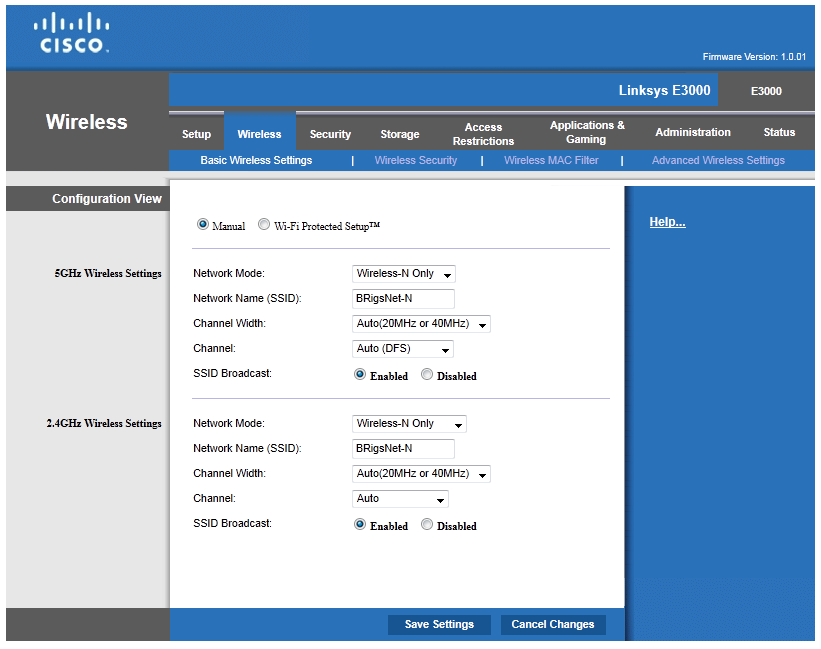821x649 pixels.
Task: Click the Help... link
Action: click(667, 222)
